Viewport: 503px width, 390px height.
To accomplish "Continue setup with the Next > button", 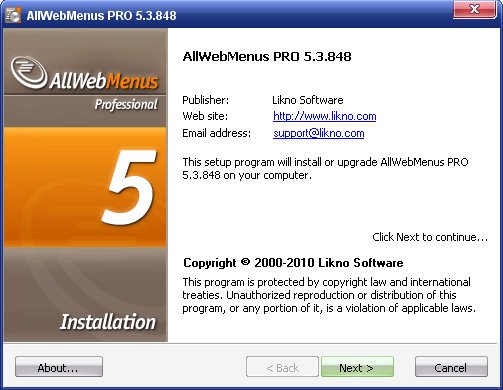I will pos(357,367).
